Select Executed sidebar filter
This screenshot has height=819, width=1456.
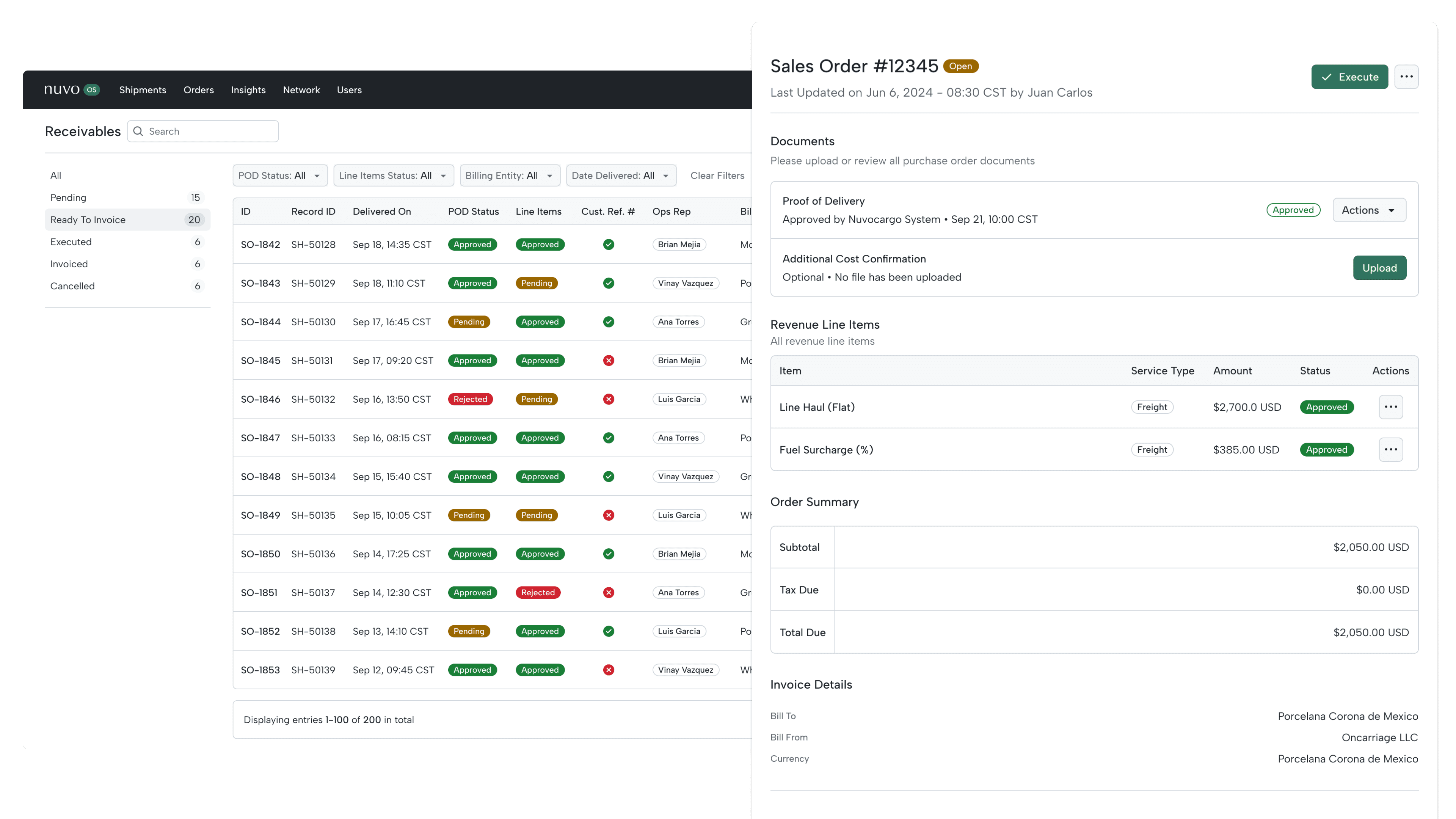click(127, 242)
